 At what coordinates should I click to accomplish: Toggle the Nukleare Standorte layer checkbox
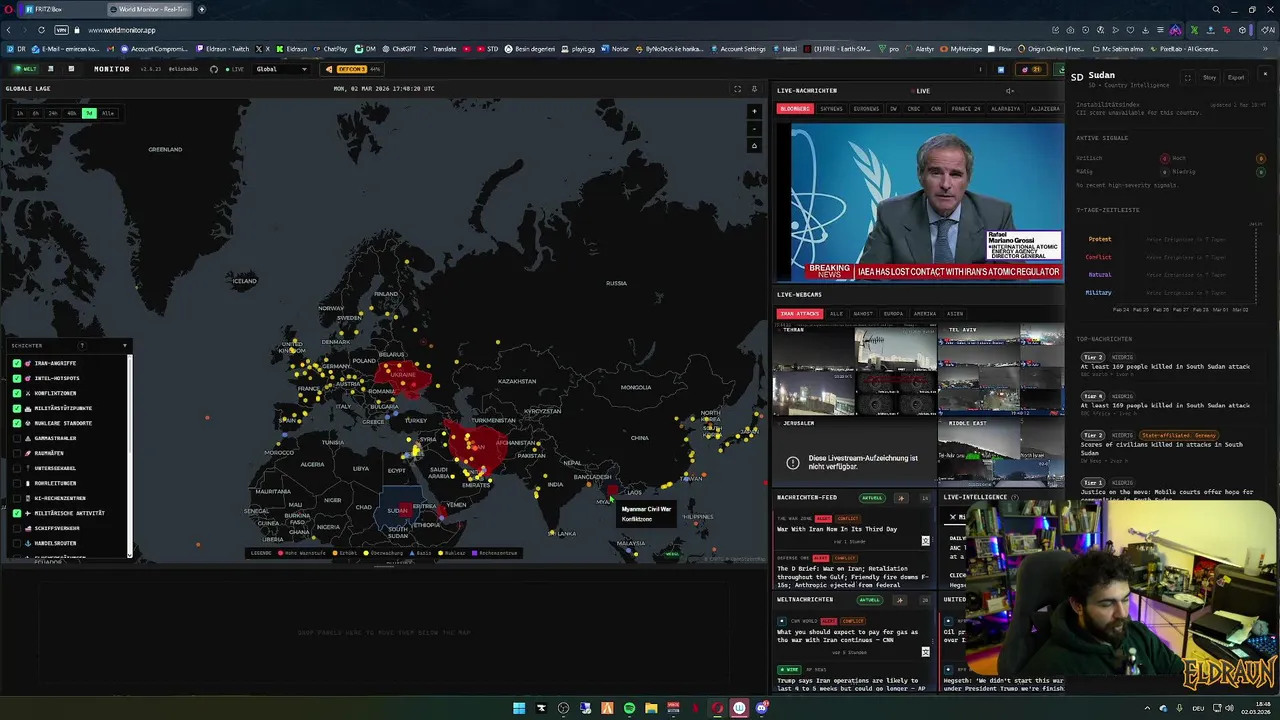click(x=17, y=423)
